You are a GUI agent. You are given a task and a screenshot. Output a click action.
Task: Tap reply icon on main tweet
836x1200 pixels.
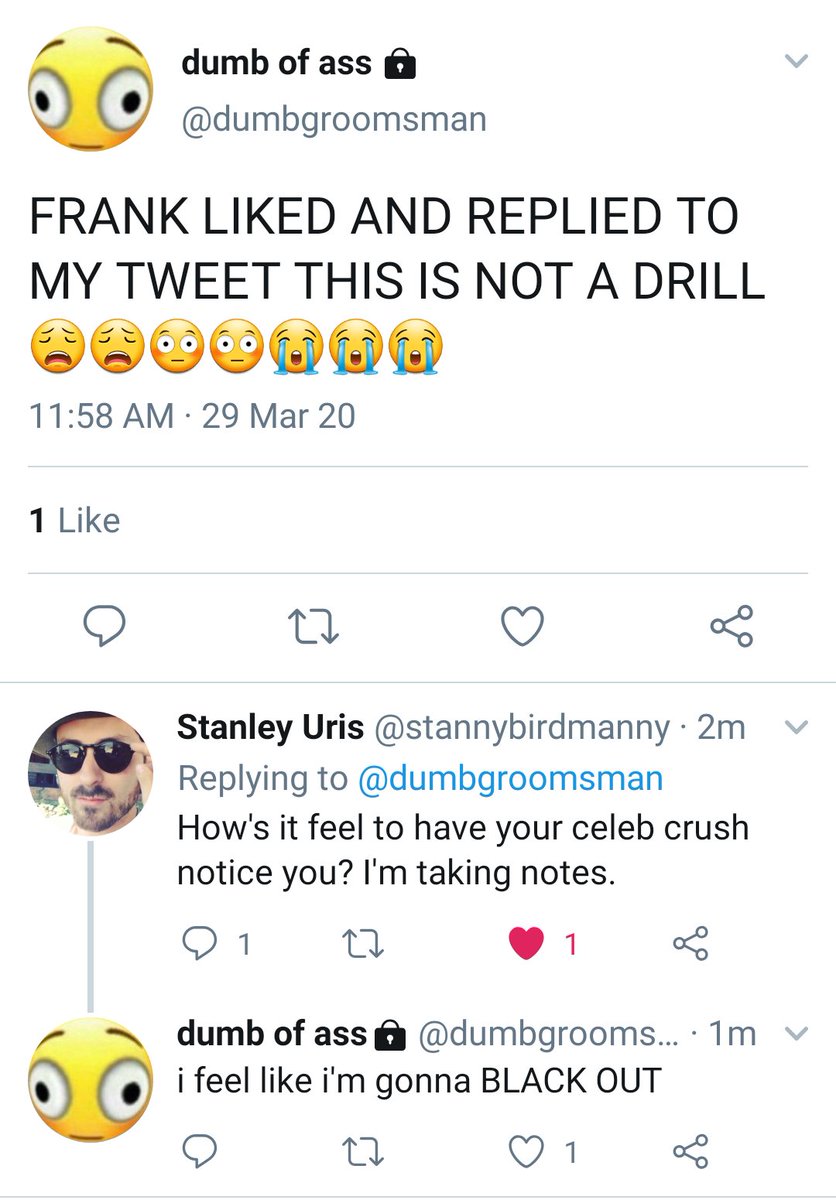point(103,626)
